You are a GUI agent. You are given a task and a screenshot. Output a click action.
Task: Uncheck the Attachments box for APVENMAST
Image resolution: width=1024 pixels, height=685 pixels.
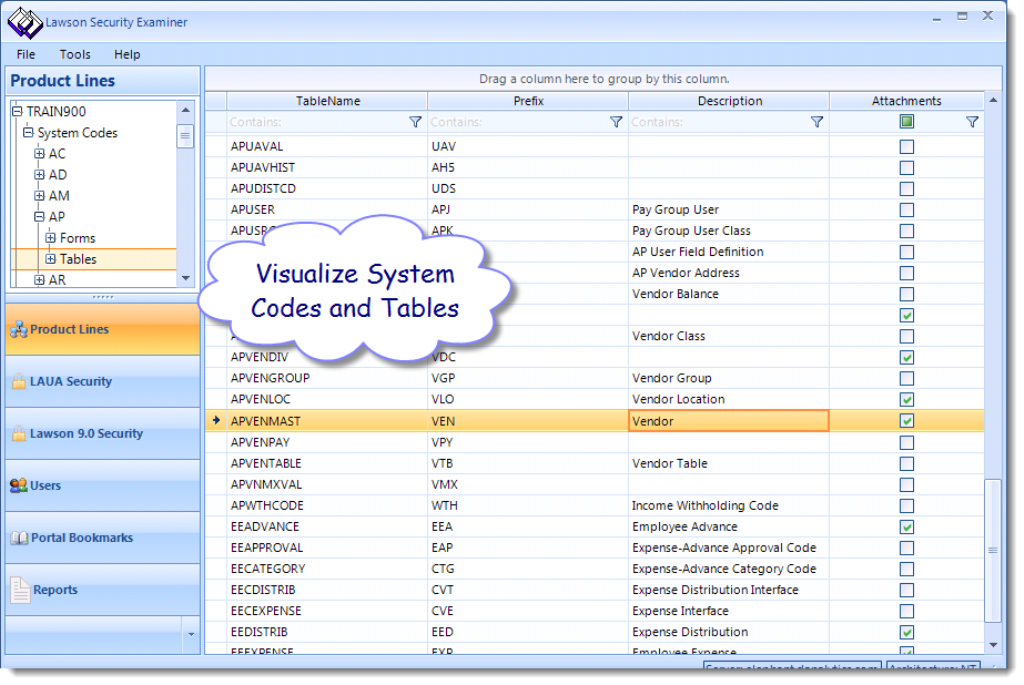coord(907,421)
